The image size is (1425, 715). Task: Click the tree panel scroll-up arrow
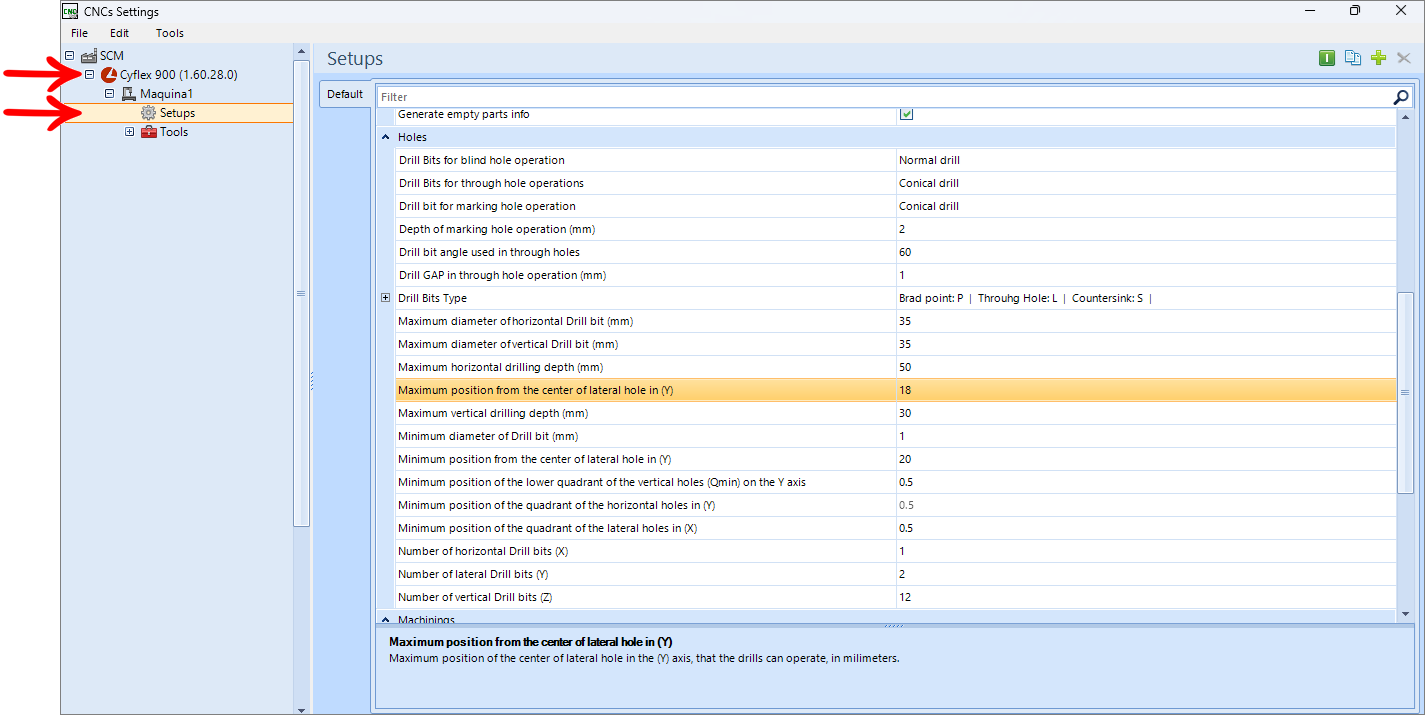tap(301, 51)
